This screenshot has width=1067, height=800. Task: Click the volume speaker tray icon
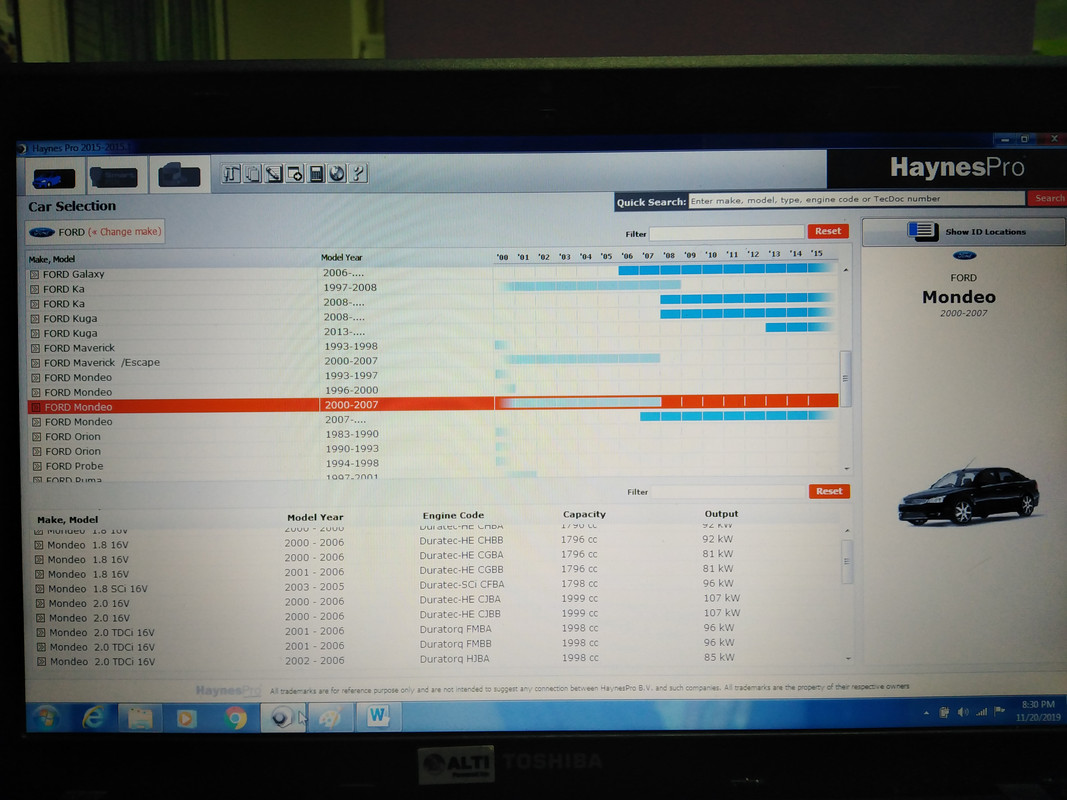point(963,712)
